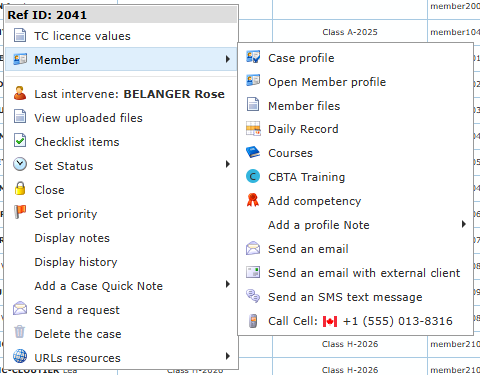This screenshot has width=480, height=375.
Task: Choose Add a profile Note
Action: coord(355,225)
